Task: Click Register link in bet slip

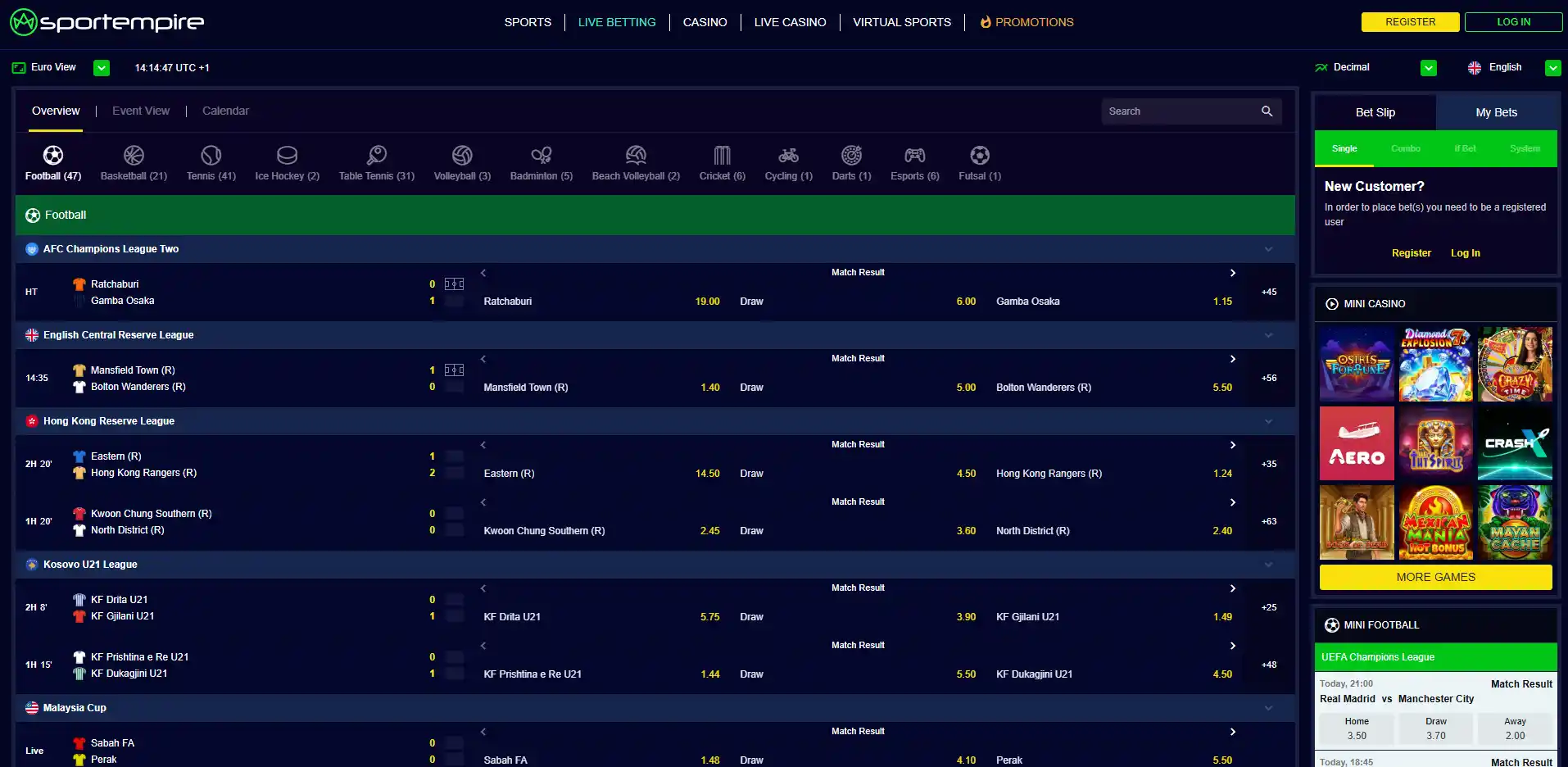Action: point(1412,253)
